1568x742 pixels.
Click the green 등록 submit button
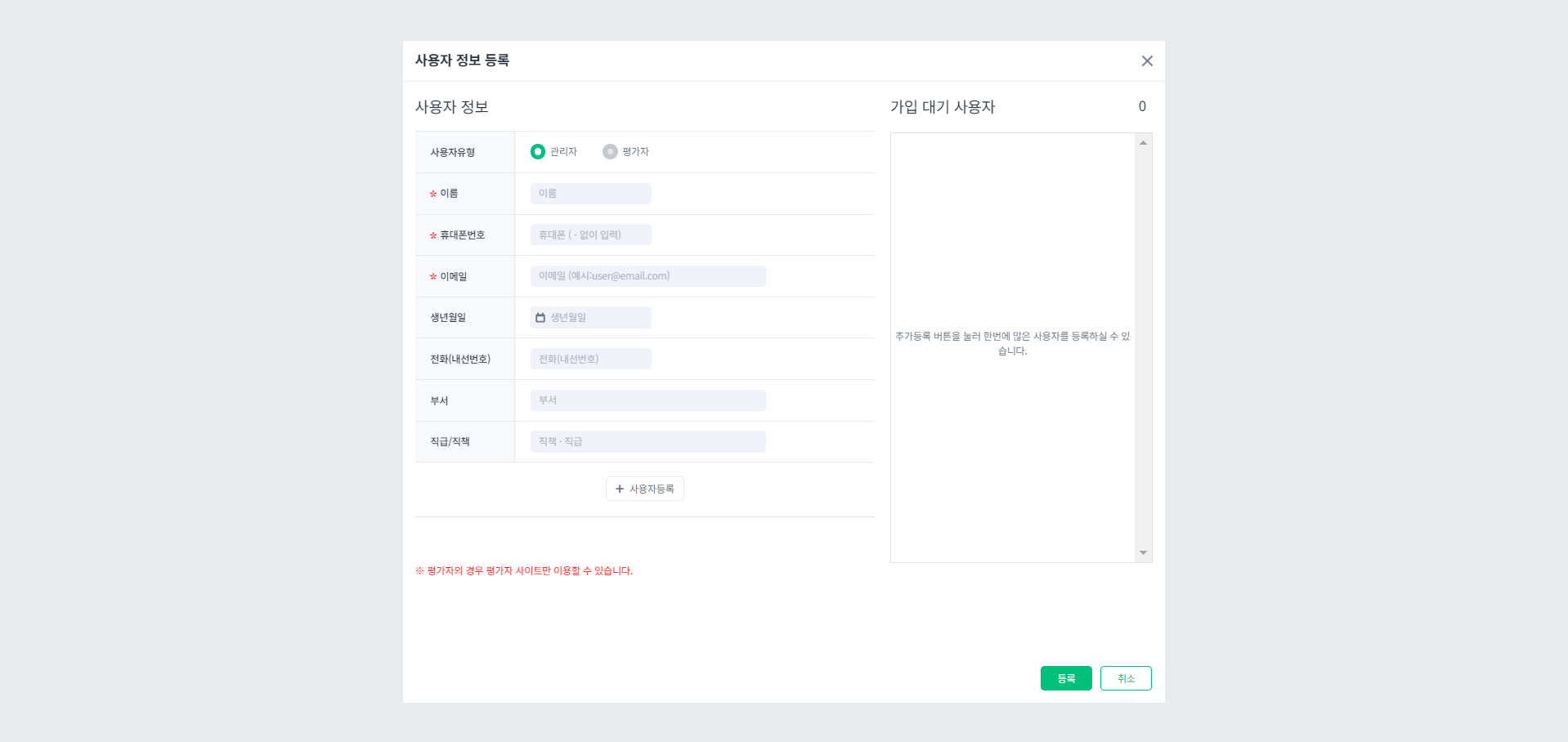(x=1065, y=677)
